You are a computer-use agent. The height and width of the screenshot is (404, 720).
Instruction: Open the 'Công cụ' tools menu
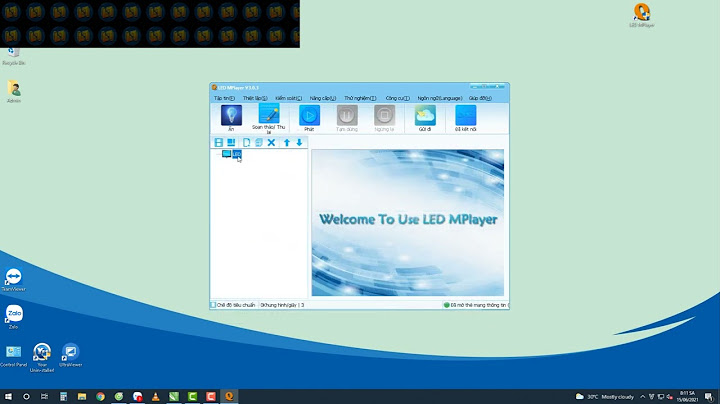tap(397, 98)
